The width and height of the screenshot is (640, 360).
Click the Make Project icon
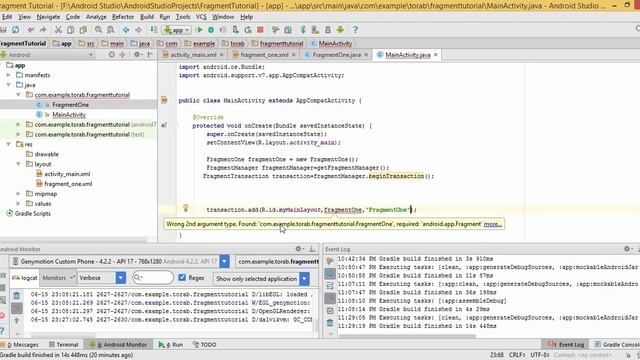click(153, 30)
